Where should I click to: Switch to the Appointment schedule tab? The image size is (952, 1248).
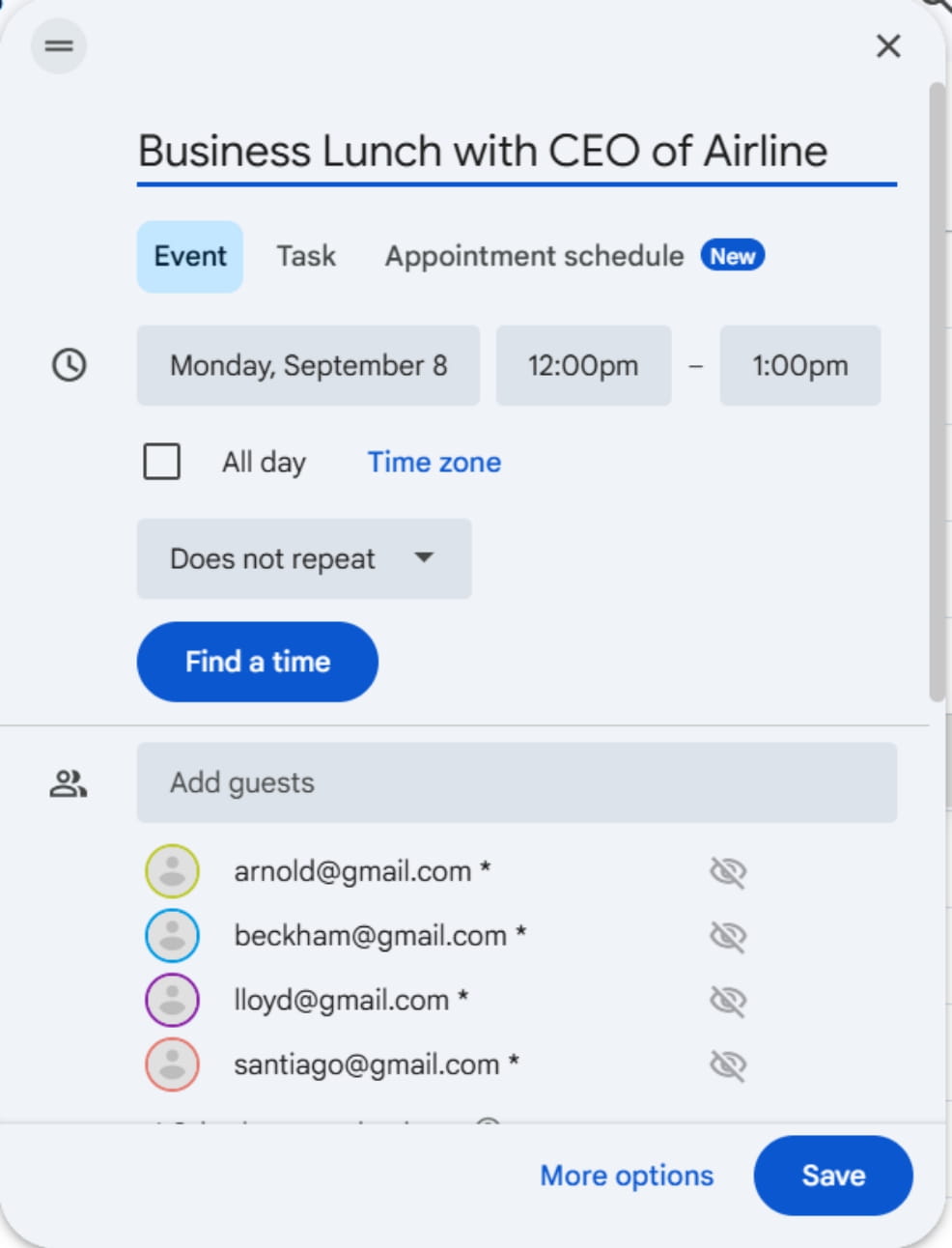(534, 256)
